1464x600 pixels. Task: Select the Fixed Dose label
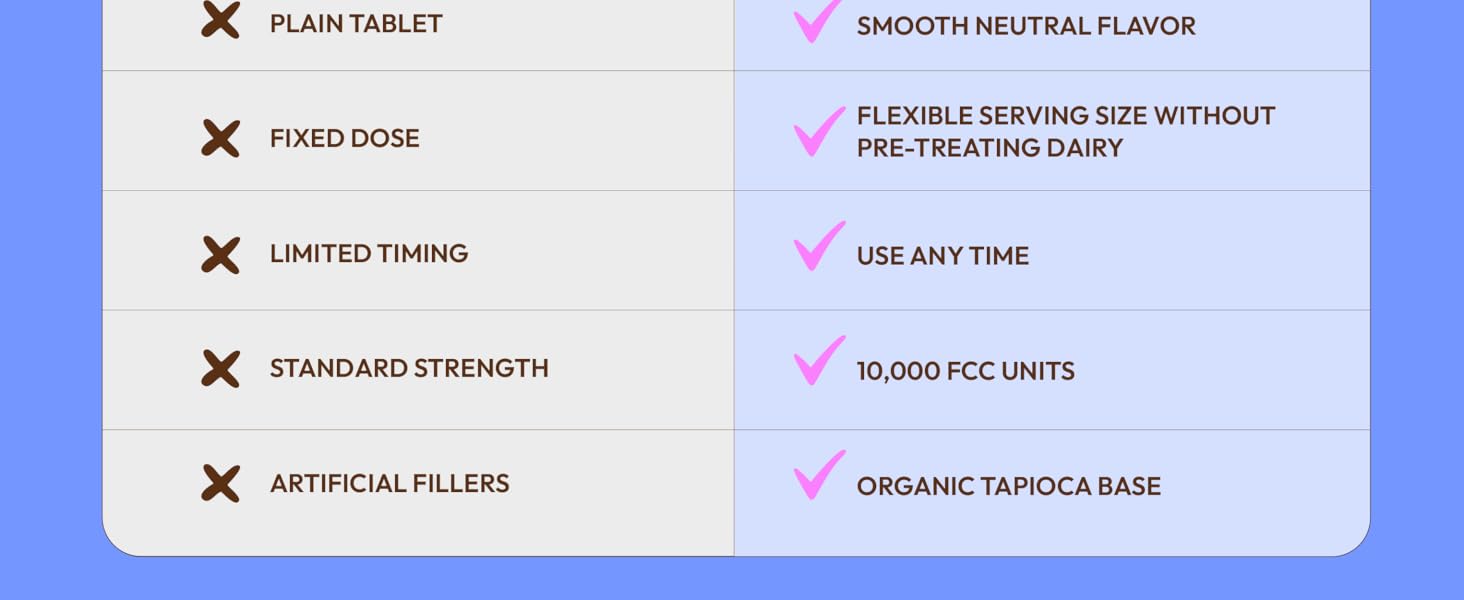(345, 138)
